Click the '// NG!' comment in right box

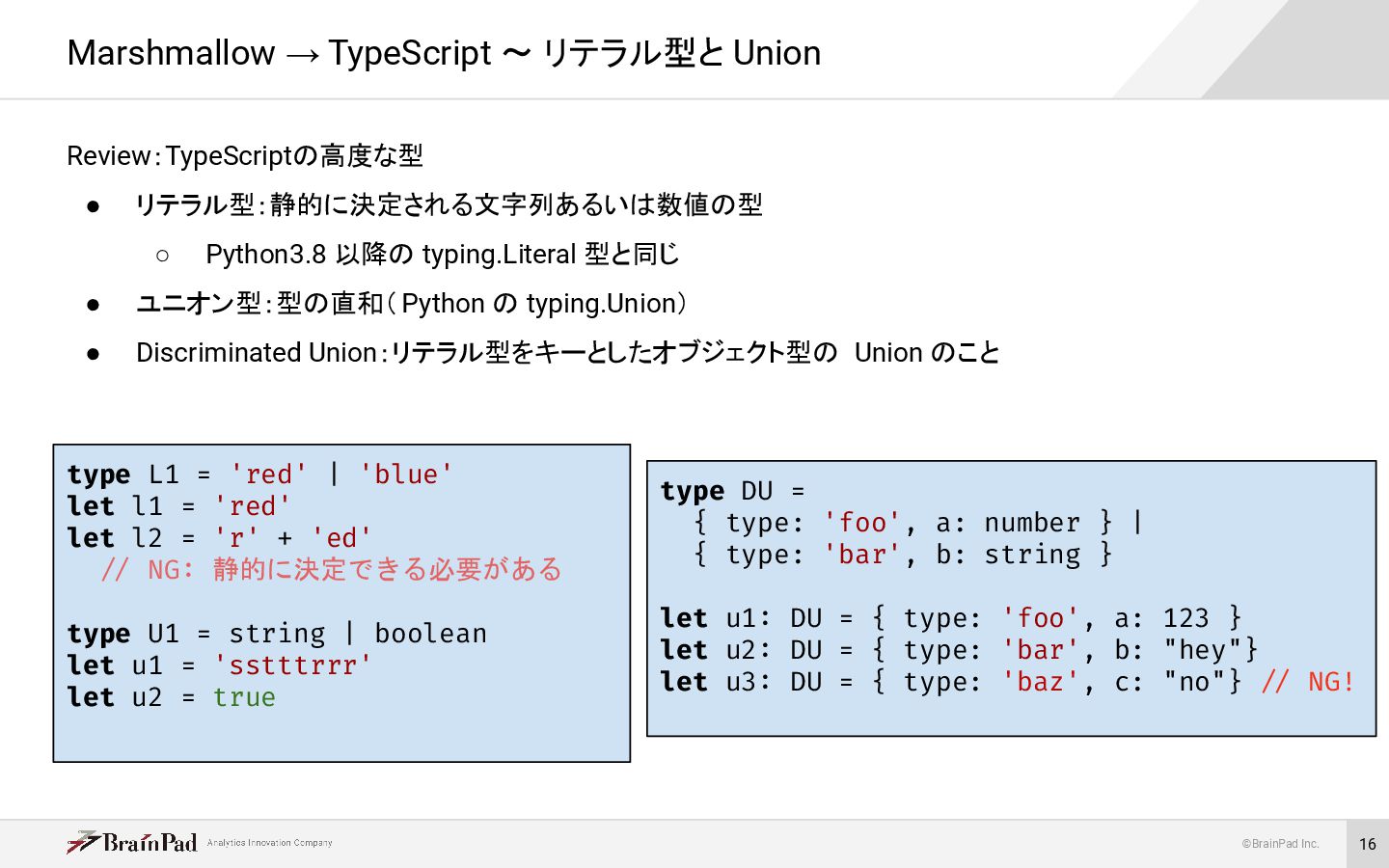(x=1308, y=682)
